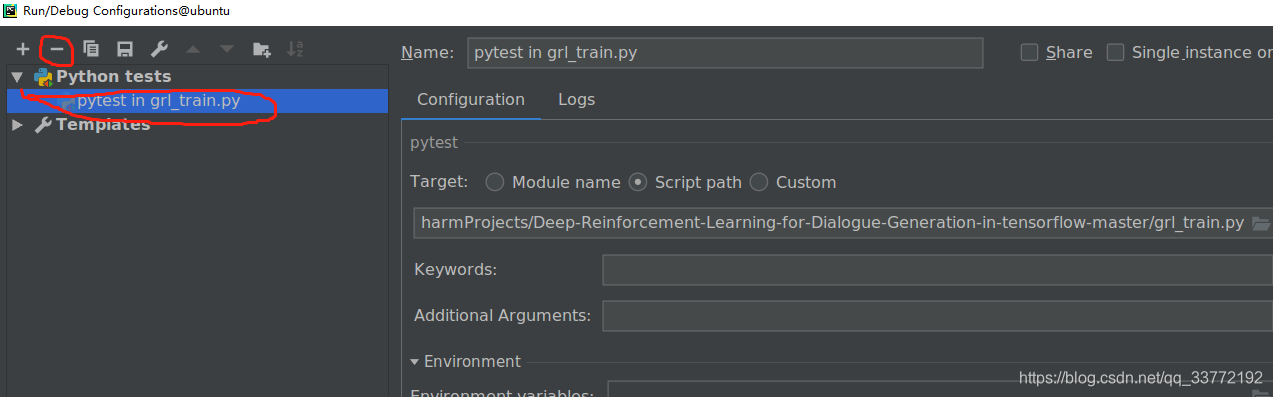This screenshot has width=1273, height=397.
Task: Move the configuration down with arrow icon
Action: coord(227,49)
